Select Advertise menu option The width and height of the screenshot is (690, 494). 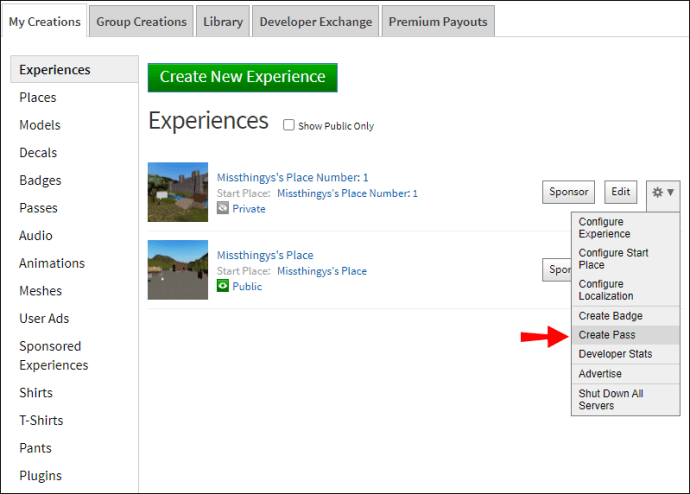(625, 373)
